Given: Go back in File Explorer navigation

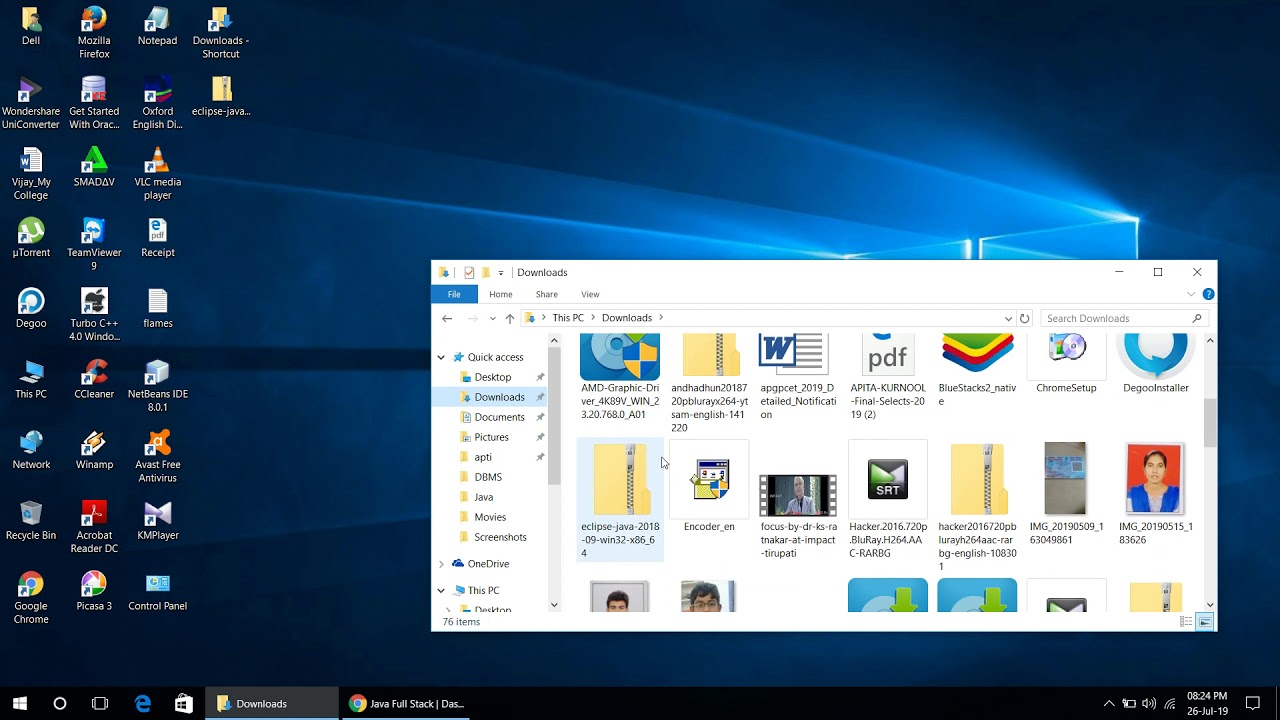Looking at the screenshot, I should 447,318.
